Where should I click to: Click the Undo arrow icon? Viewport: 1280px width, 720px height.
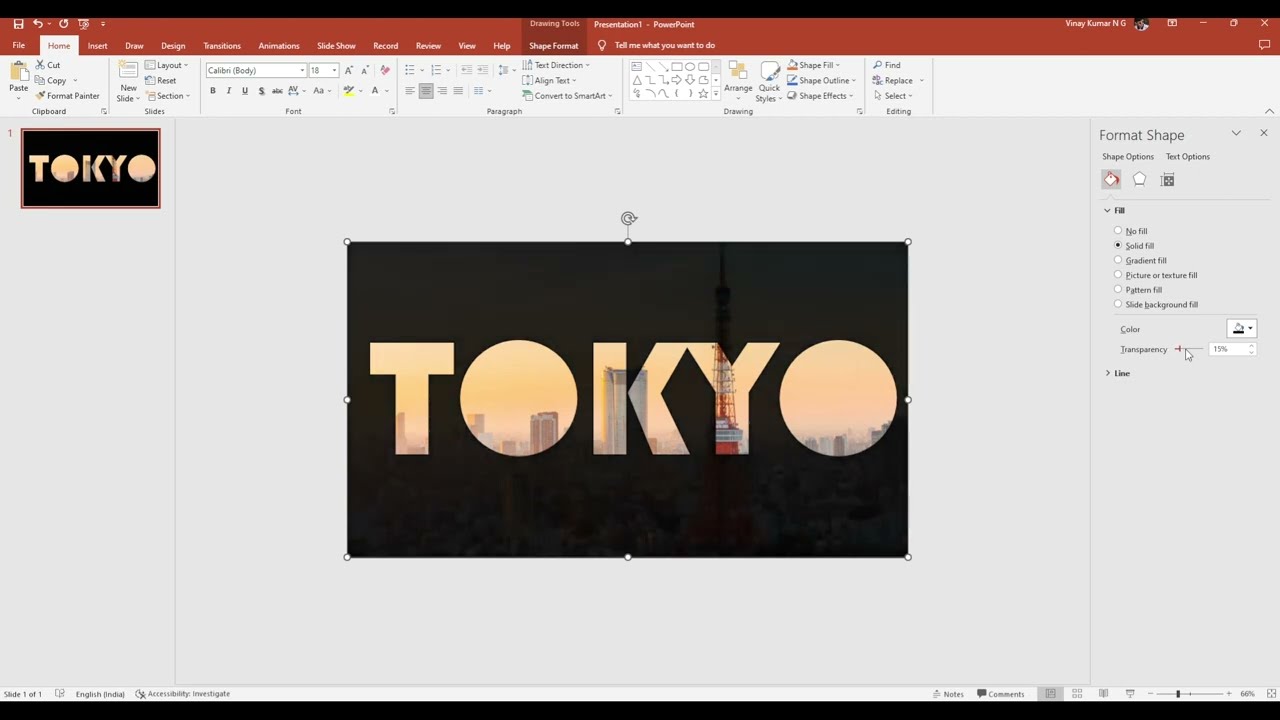pos(37,23)
